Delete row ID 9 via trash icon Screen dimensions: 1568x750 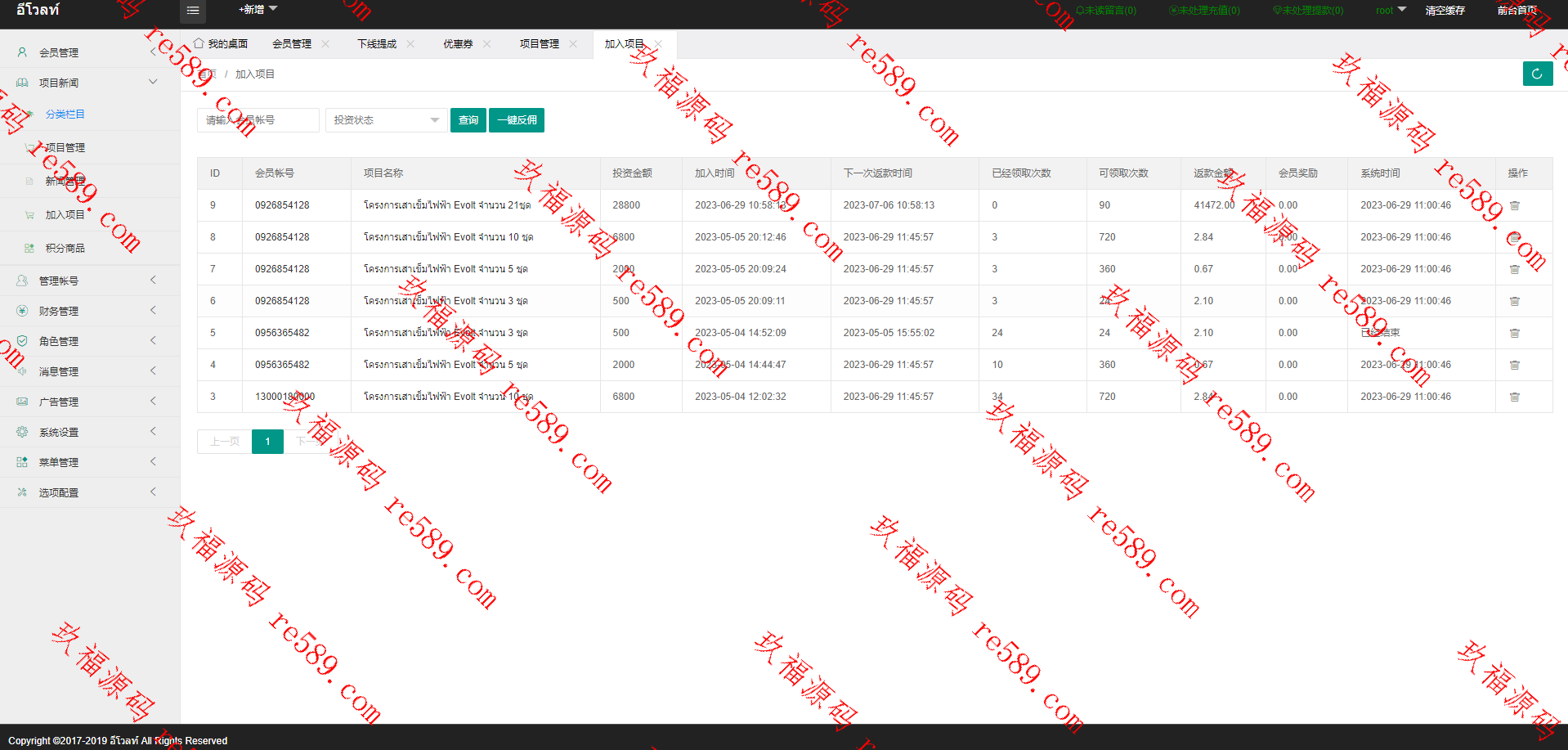click(x=1514, y=205)
